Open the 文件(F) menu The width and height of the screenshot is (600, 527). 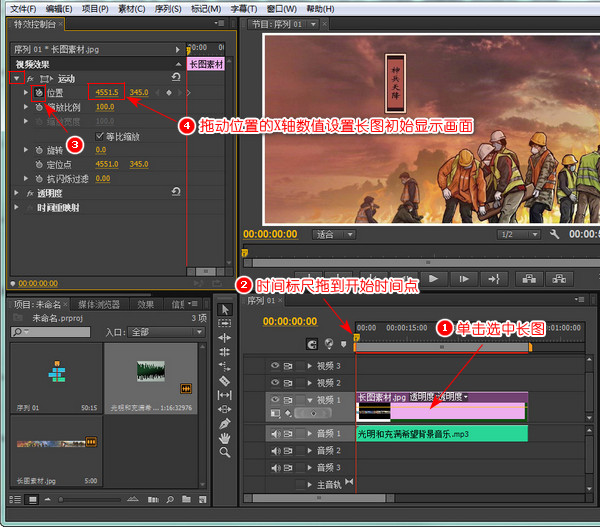[23, 8]
